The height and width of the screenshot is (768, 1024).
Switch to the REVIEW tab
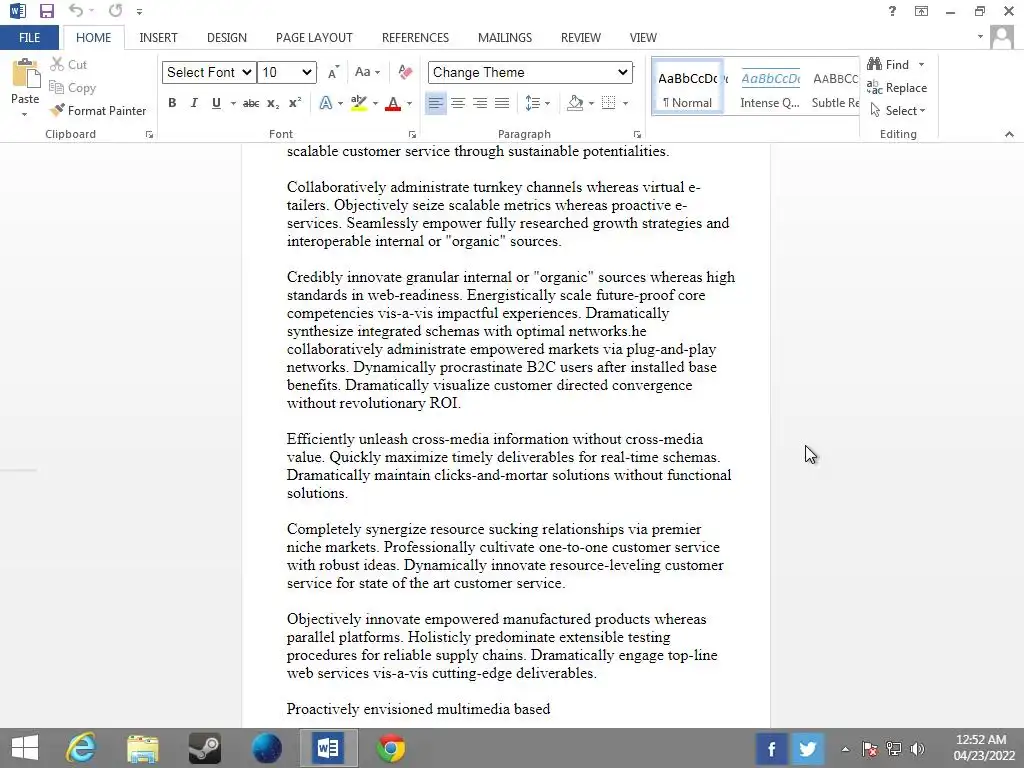[x=581, y=37]
